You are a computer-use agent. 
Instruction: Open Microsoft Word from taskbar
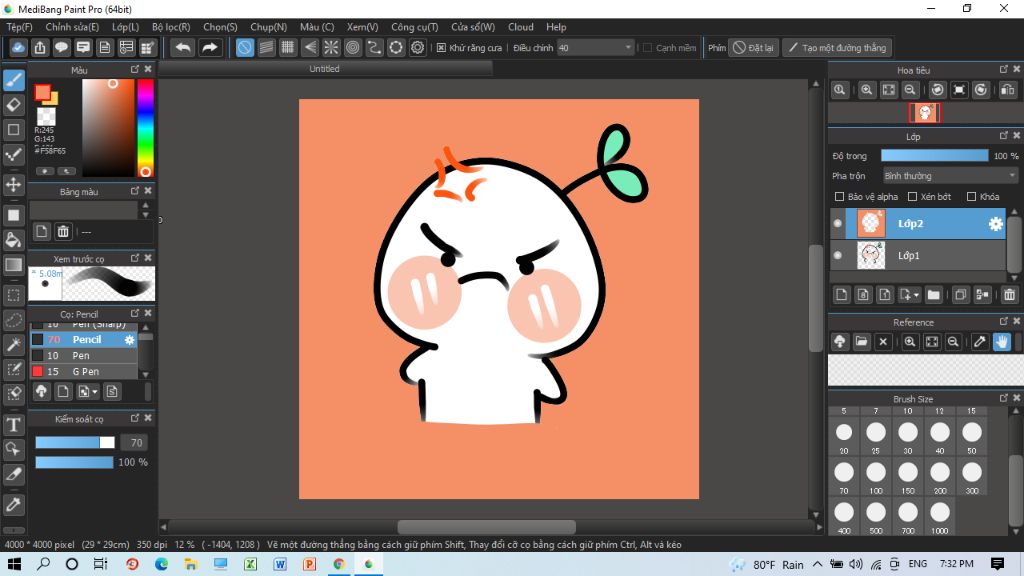coord(280,564)
